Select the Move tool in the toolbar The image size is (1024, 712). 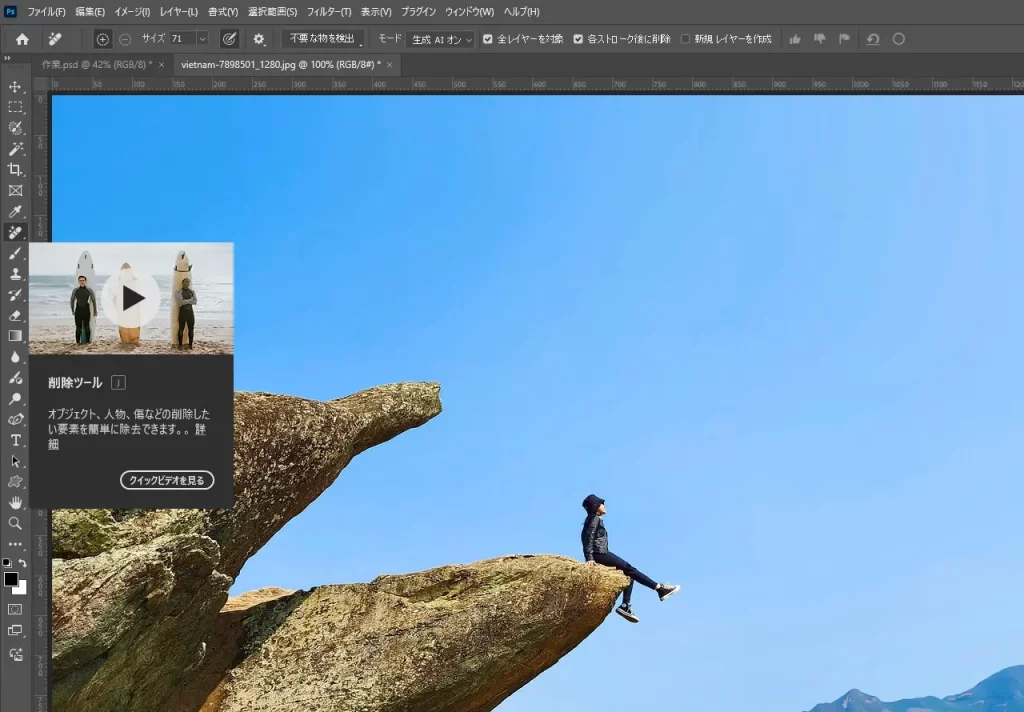tap(15, 86)
